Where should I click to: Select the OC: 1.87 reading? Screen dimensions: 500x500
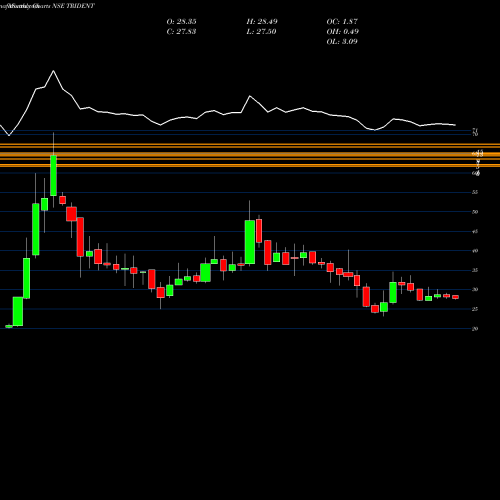click(342, 21)
